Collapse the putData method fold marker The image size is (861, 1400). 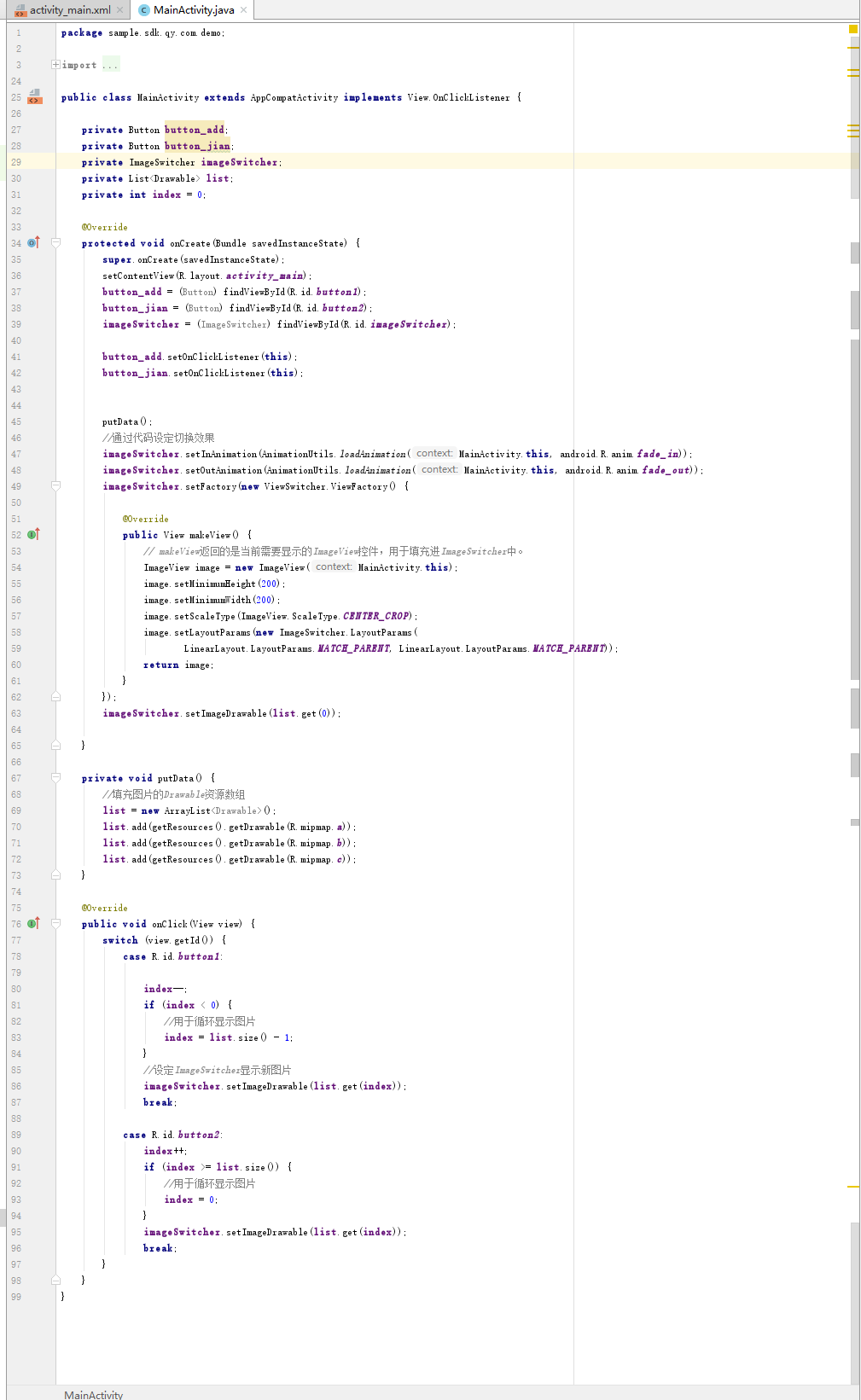click(55, 778)
